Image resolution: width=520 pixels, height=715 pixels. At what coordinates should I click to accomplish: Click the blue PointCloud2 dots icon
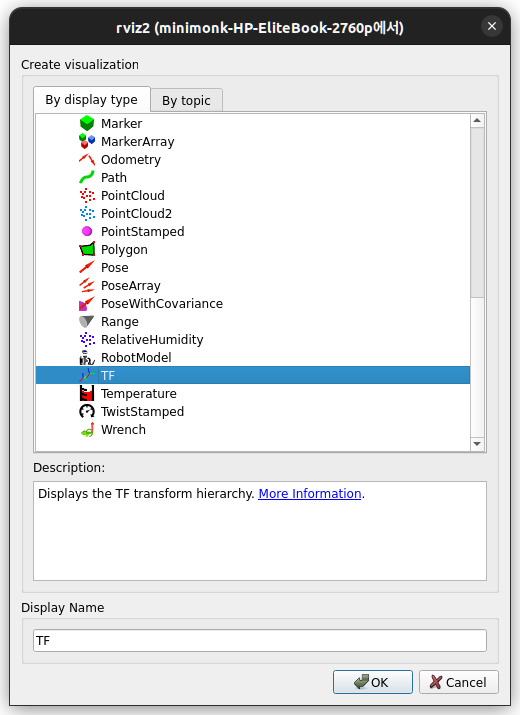click(x=87, y=213)
